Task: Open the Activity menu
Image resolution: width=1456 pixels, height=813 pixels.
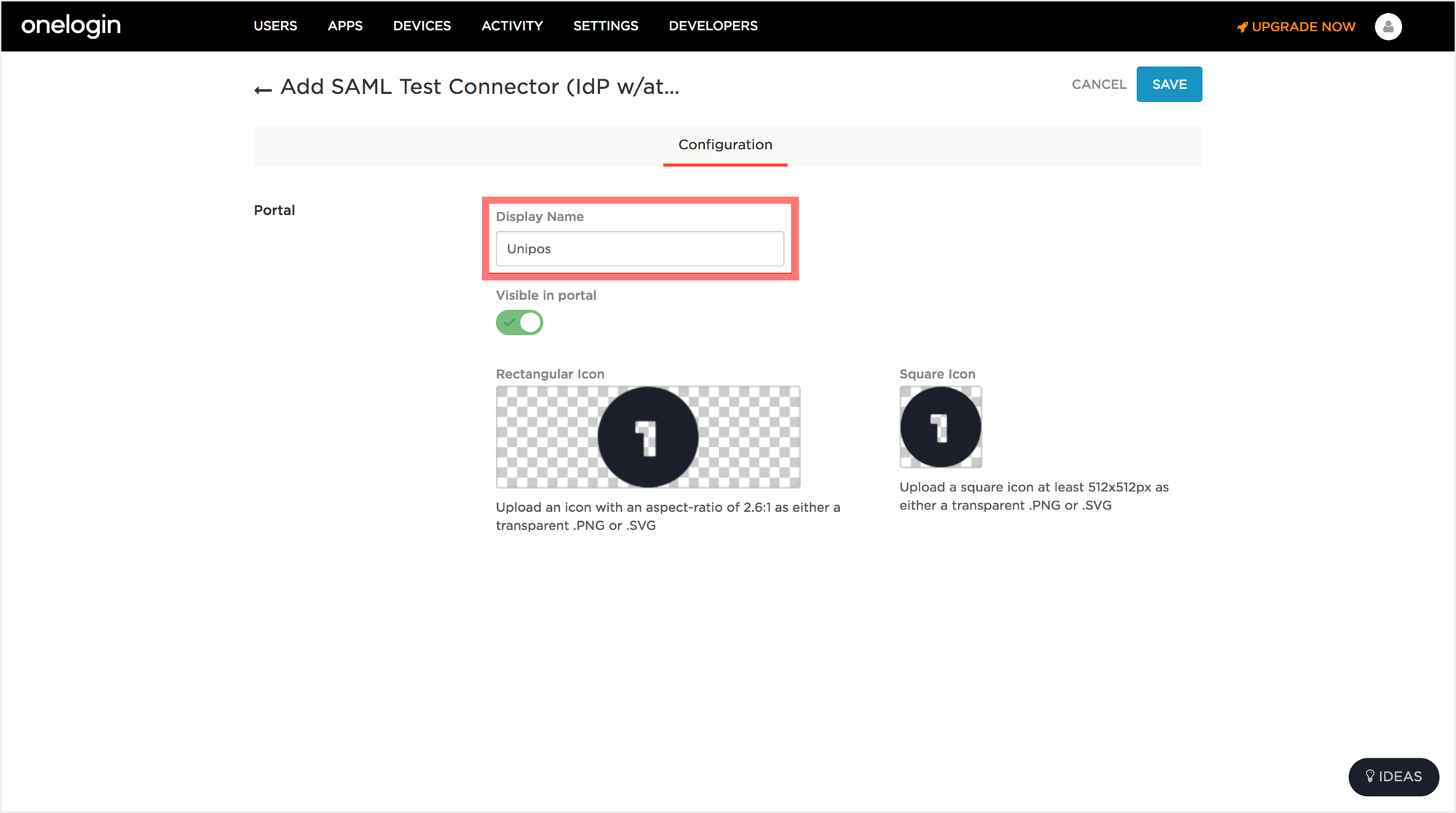Action: coord(512,26)
